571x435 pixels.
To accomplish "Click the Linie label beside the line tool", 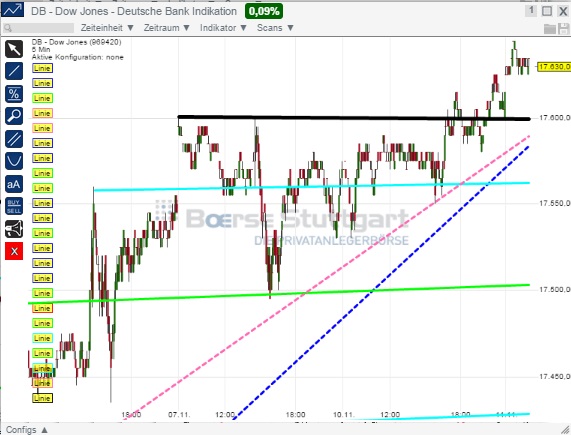I will [42, 68].
